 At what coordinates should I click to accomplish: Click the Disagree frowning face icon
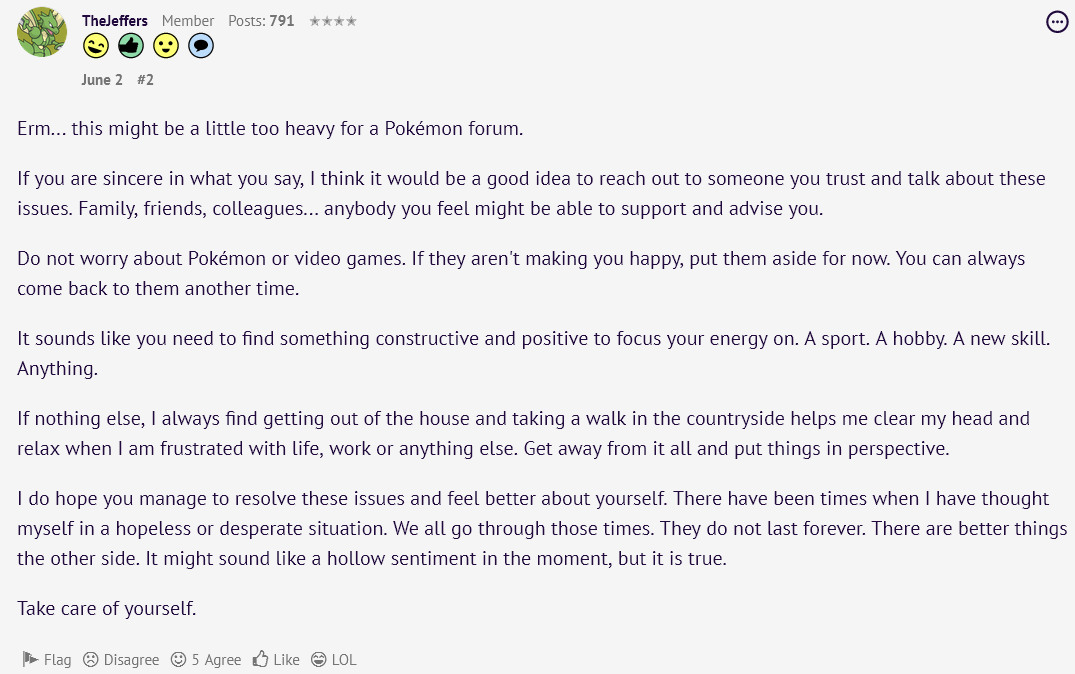click(91, 660)
